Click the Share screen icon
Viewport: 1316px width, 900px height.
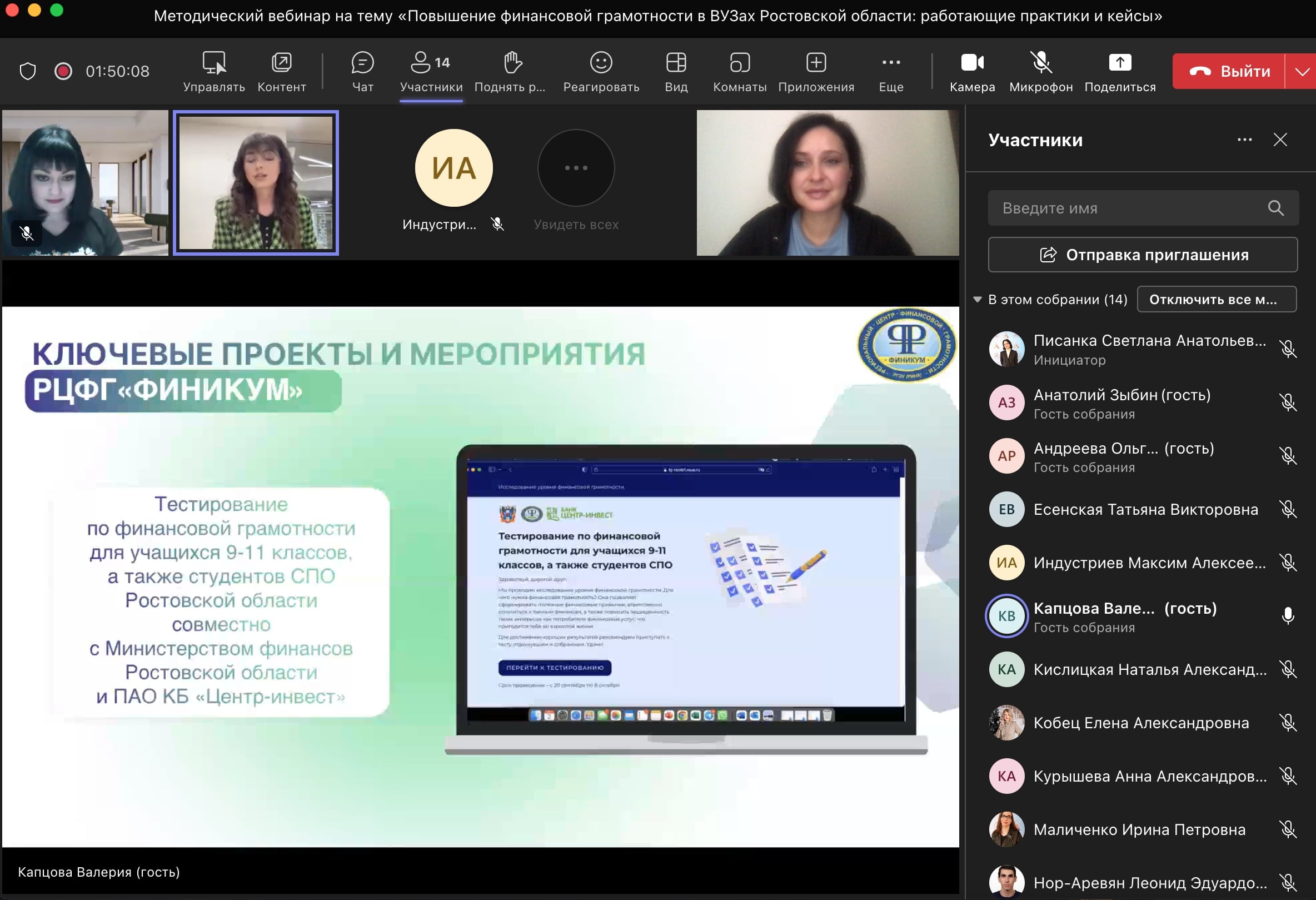[1119, 63]
